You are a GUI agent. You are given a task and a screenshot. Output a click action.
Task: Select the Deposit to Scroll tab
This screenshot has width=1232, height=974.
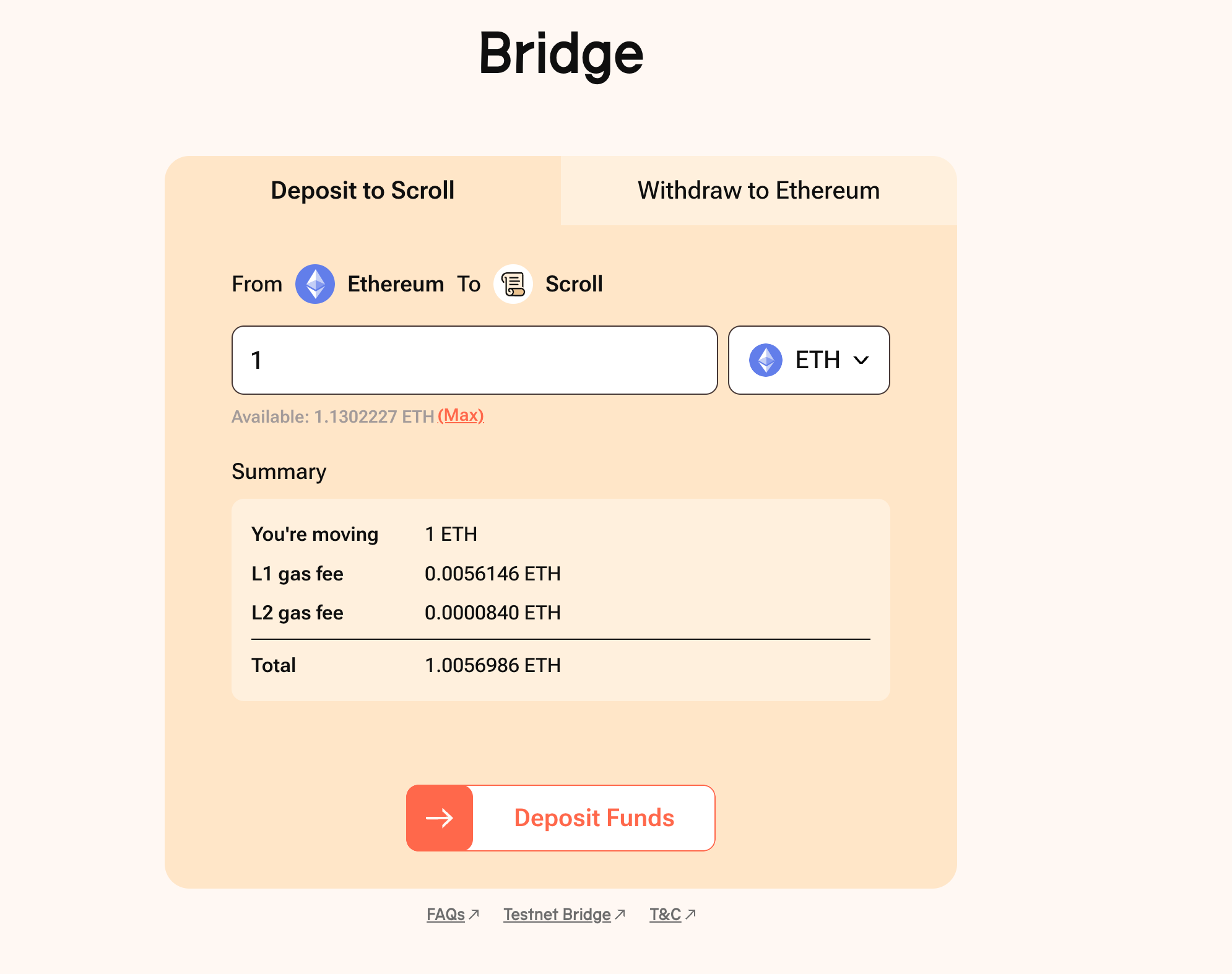pyautogui.click(x=363, y=191)
